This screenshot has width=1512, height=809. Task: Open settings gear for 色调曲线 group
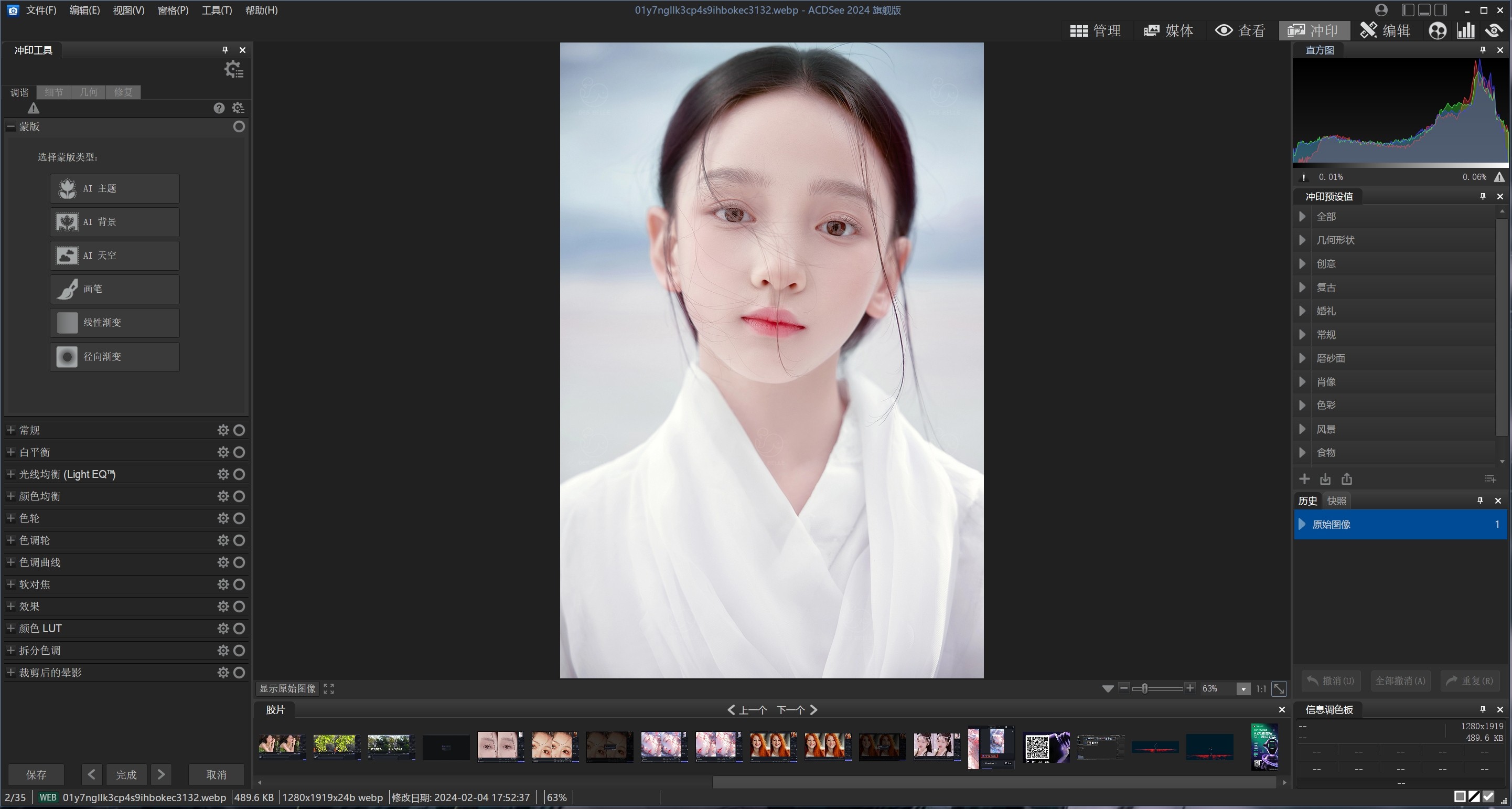223,562
